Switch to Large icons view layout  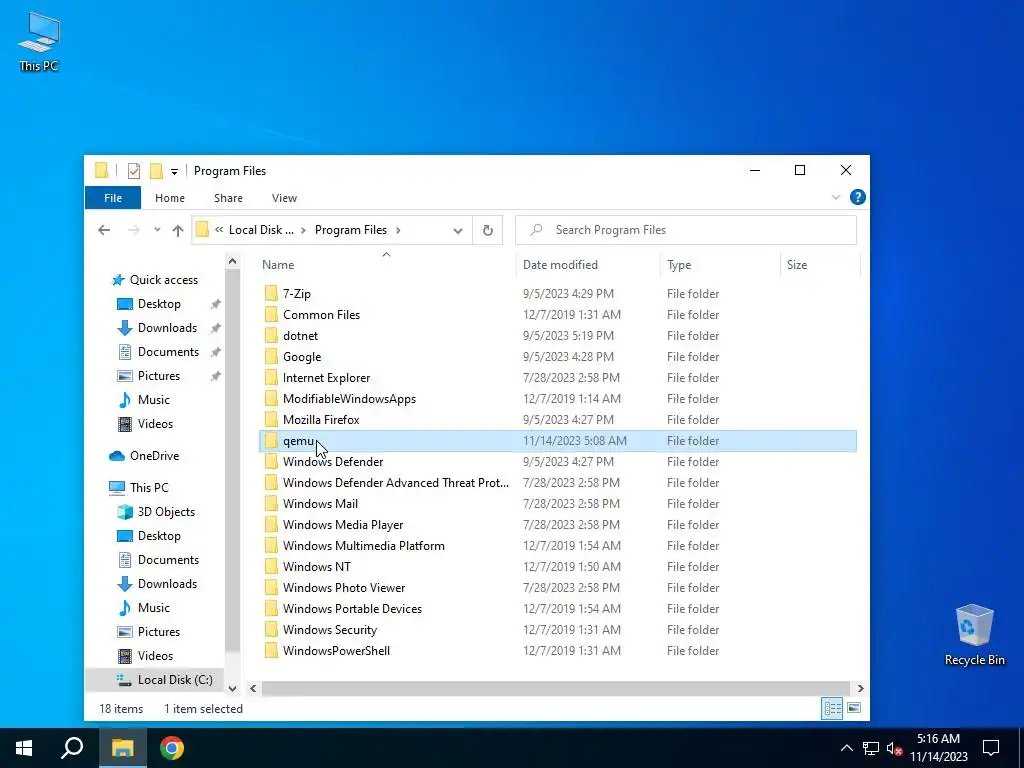click(854, 708)
